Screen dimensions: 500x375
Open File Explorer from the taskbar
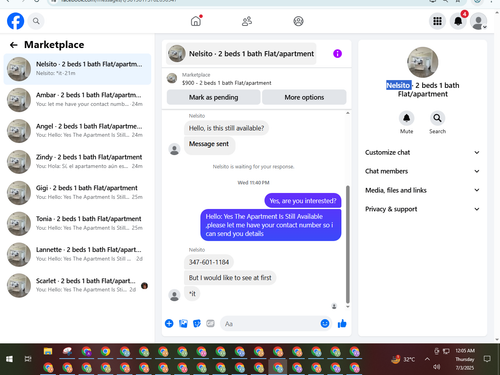coord(48,351)
